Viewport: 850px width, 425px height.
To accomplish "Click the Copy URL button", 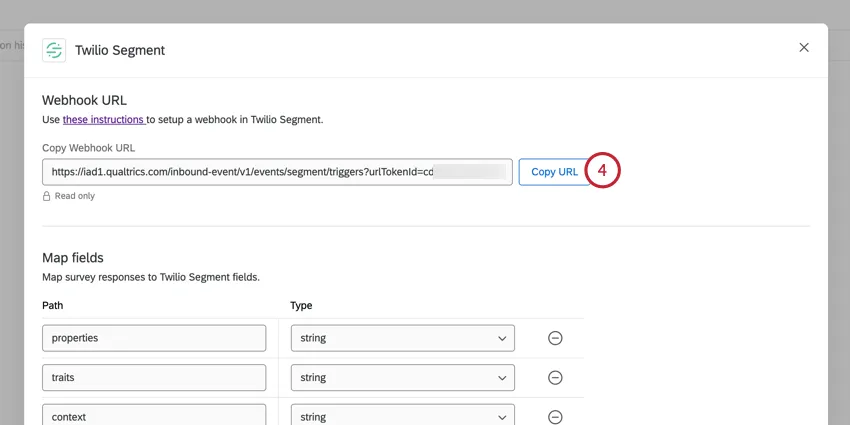I will (x=554, y=172).
